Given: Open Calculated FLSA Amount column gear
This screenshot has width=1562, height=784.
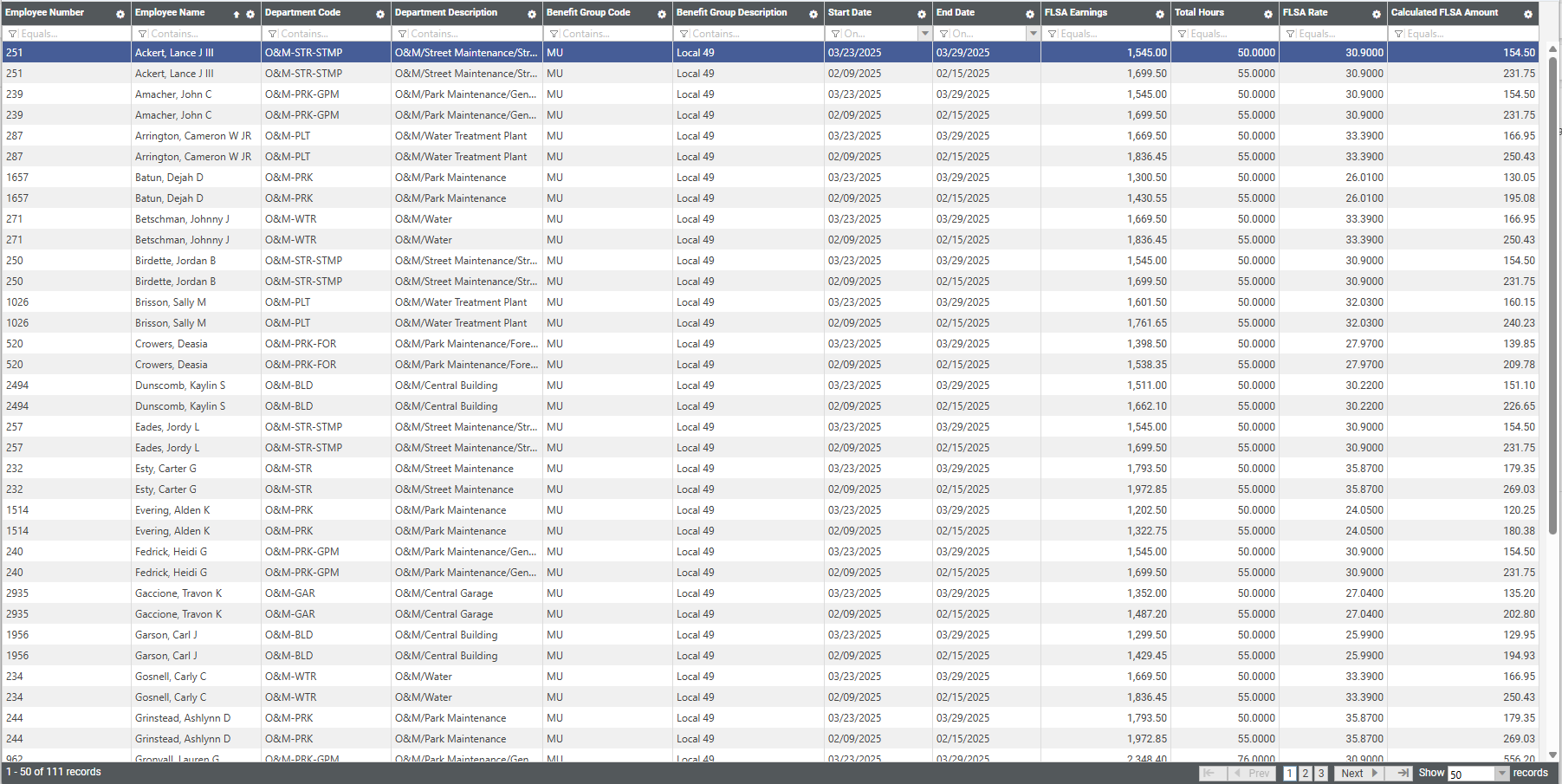Looking at the screenshot, I should (x=1528, y=14).
